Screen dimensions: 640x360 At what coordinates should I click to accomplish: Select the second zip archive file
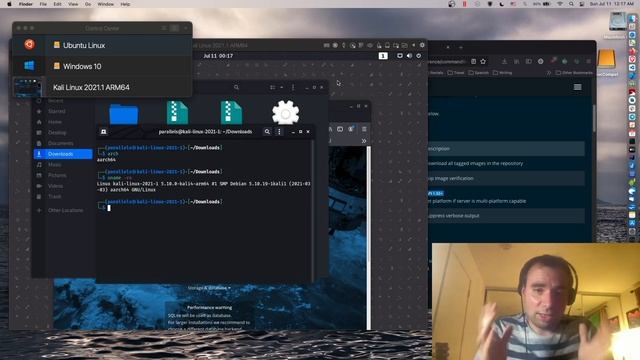coord(231,112)
